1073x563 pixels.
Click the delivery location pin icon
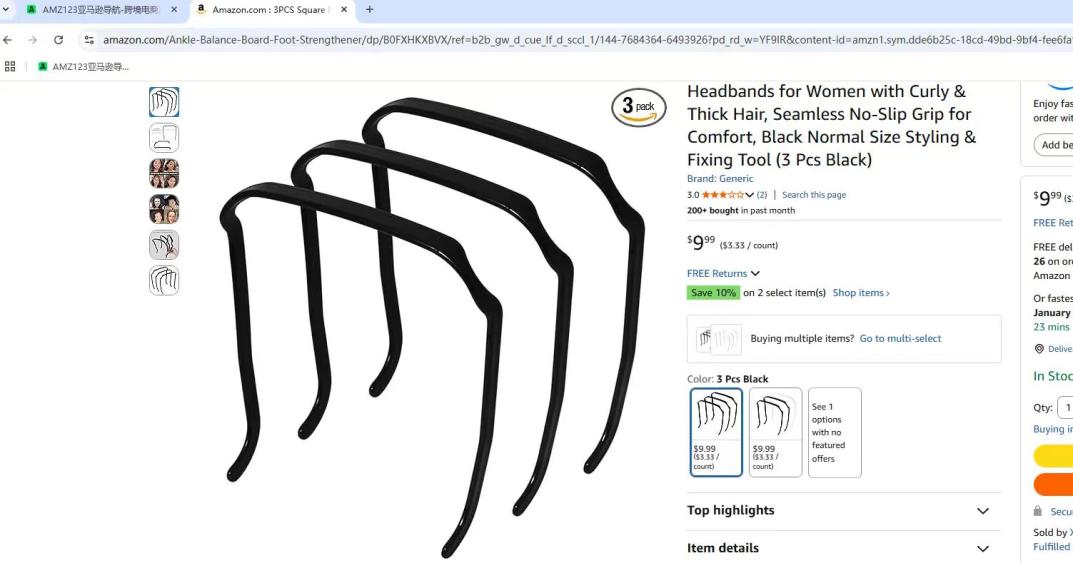coord(1039,349)
